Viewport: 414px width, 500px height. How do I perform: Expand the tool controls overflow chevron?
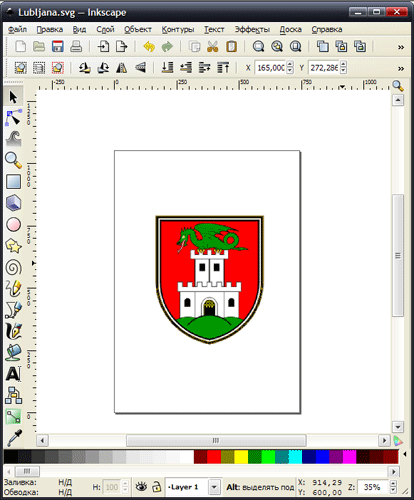pos(401,69)
